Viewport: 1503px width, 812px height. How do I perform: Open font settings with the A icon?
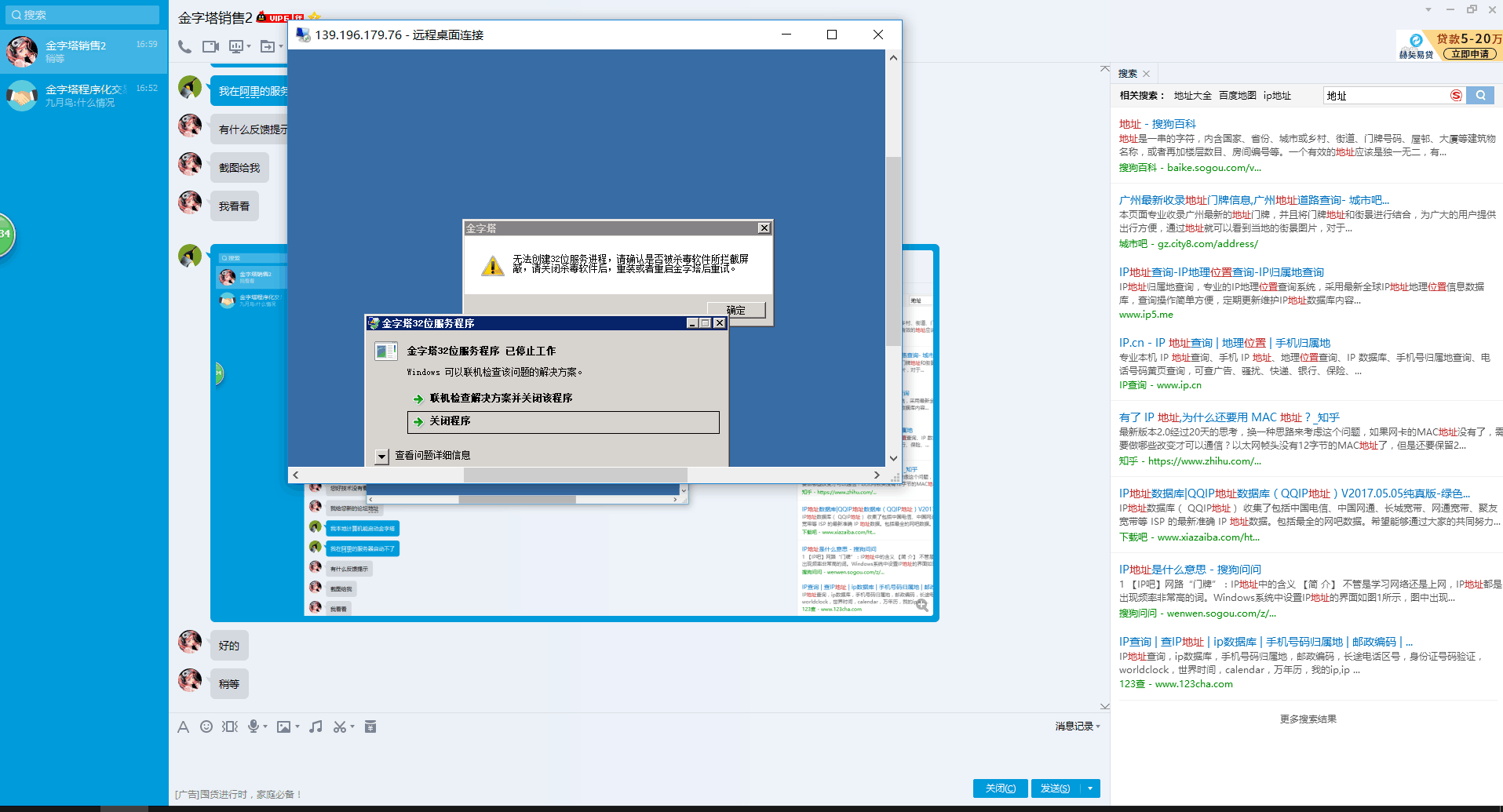(183, 726)
